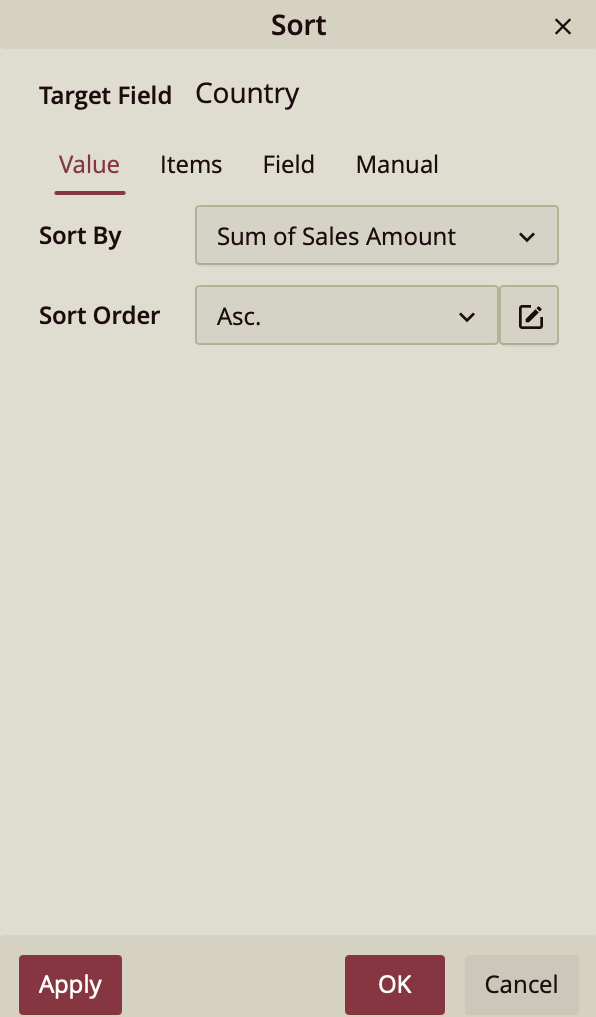Confirm sorting with the OK button
The width and height of the screenshot is (596, 1017).
click(395, 985)
